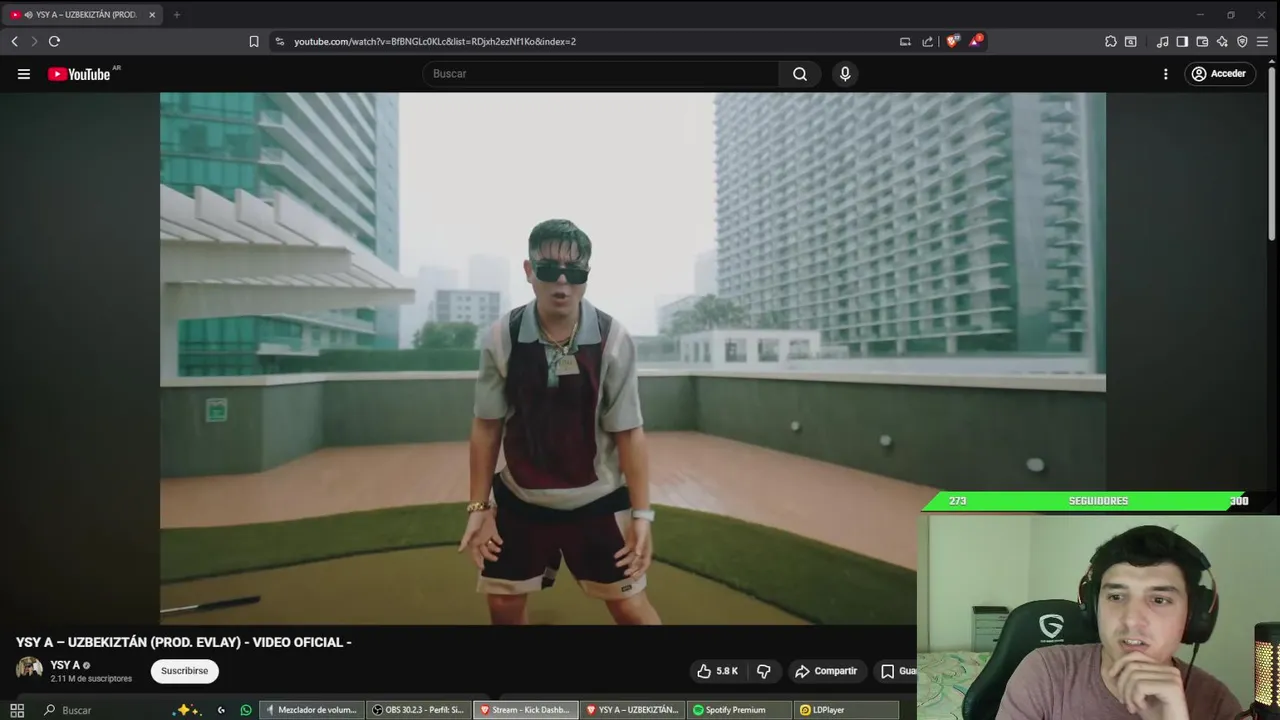Open the YSY A channel name link

point(65,665)
